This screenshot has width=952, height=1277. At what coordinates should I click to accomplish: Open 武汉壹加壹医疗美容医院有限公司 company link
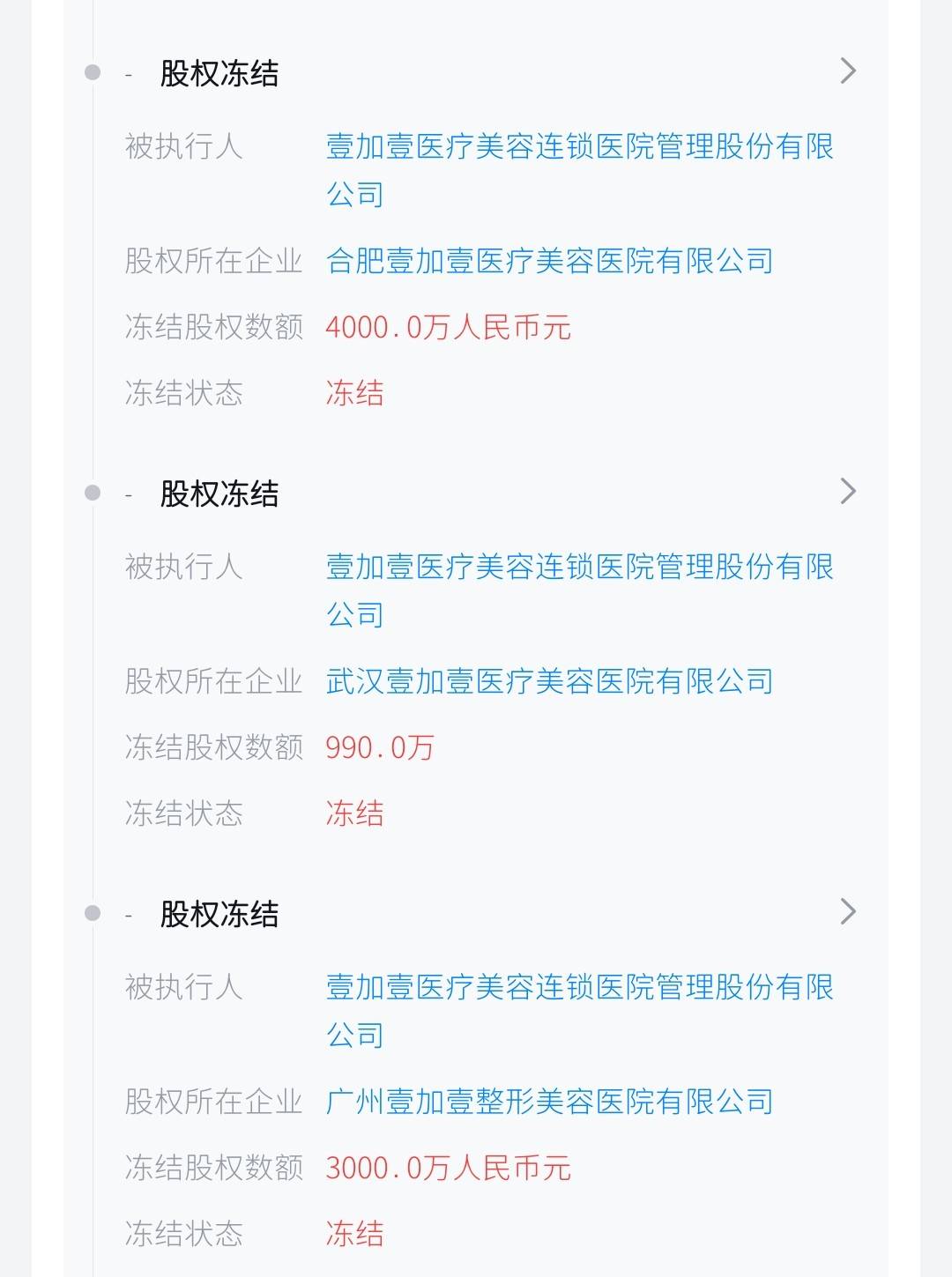[x=549, y=681]
